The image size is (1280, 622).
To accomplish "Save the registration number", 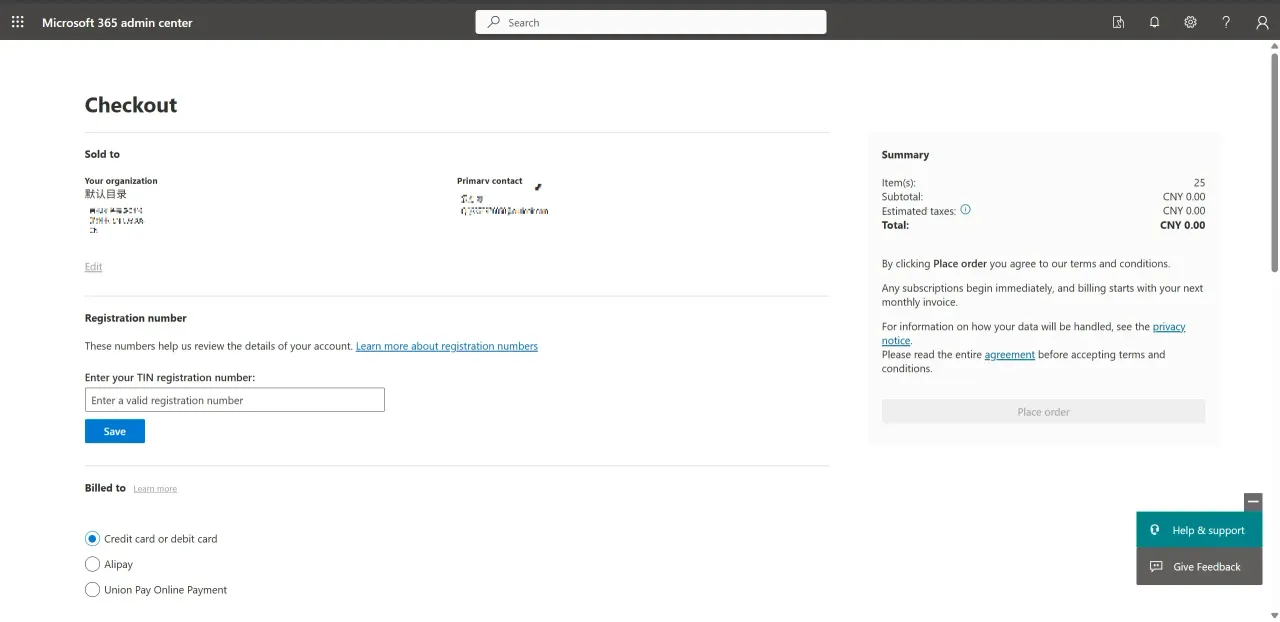I will tap(115, 431).
